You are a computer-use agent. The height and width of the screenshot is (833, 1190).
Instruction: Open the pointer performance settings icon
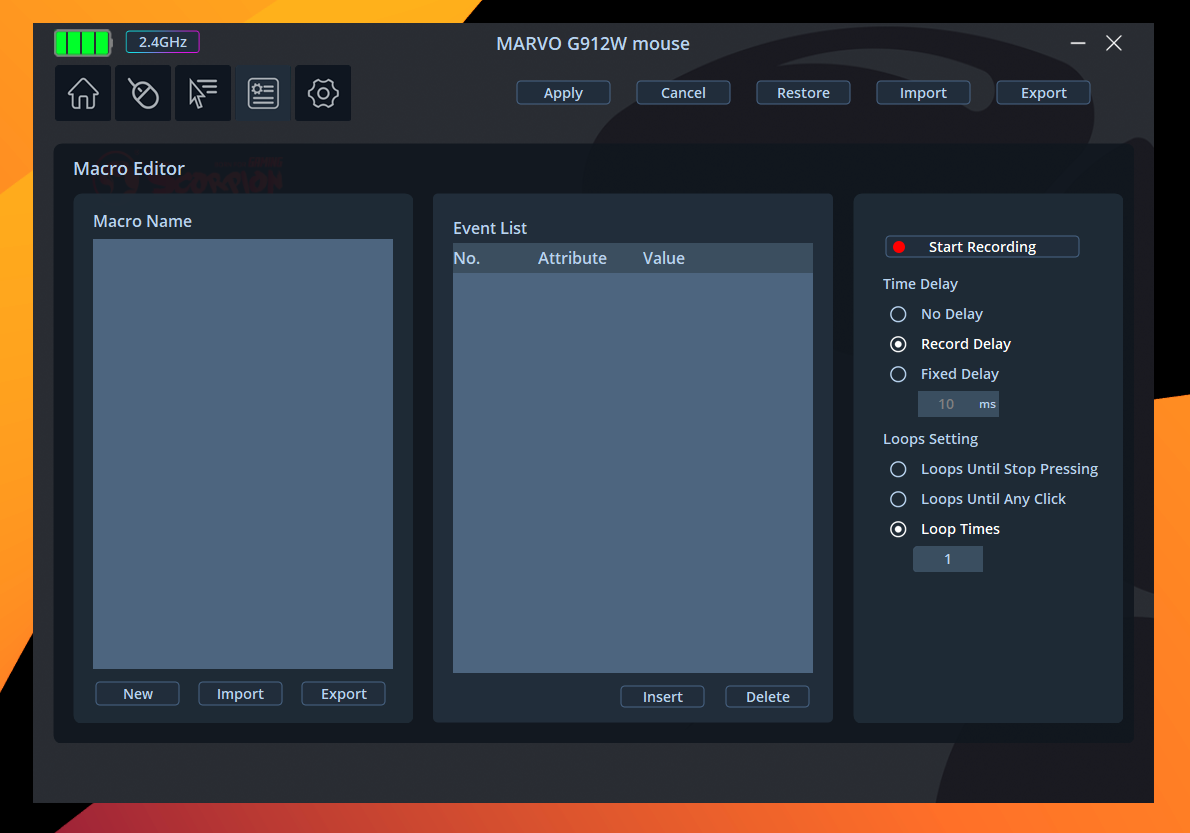(x=203, y=94)
